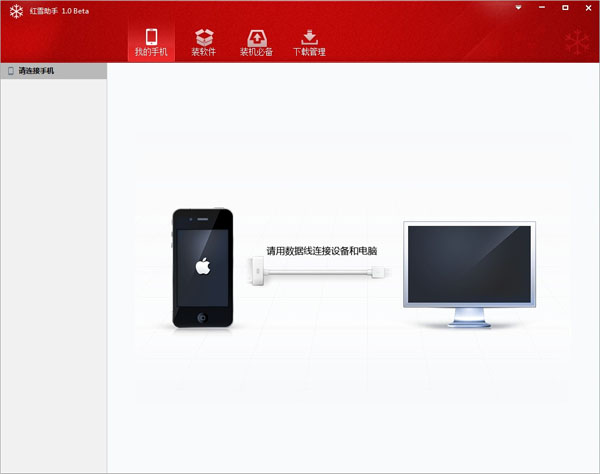Switch to the 装软件 install software tab
Screen dimensions: 600x474
click(203, 42)
